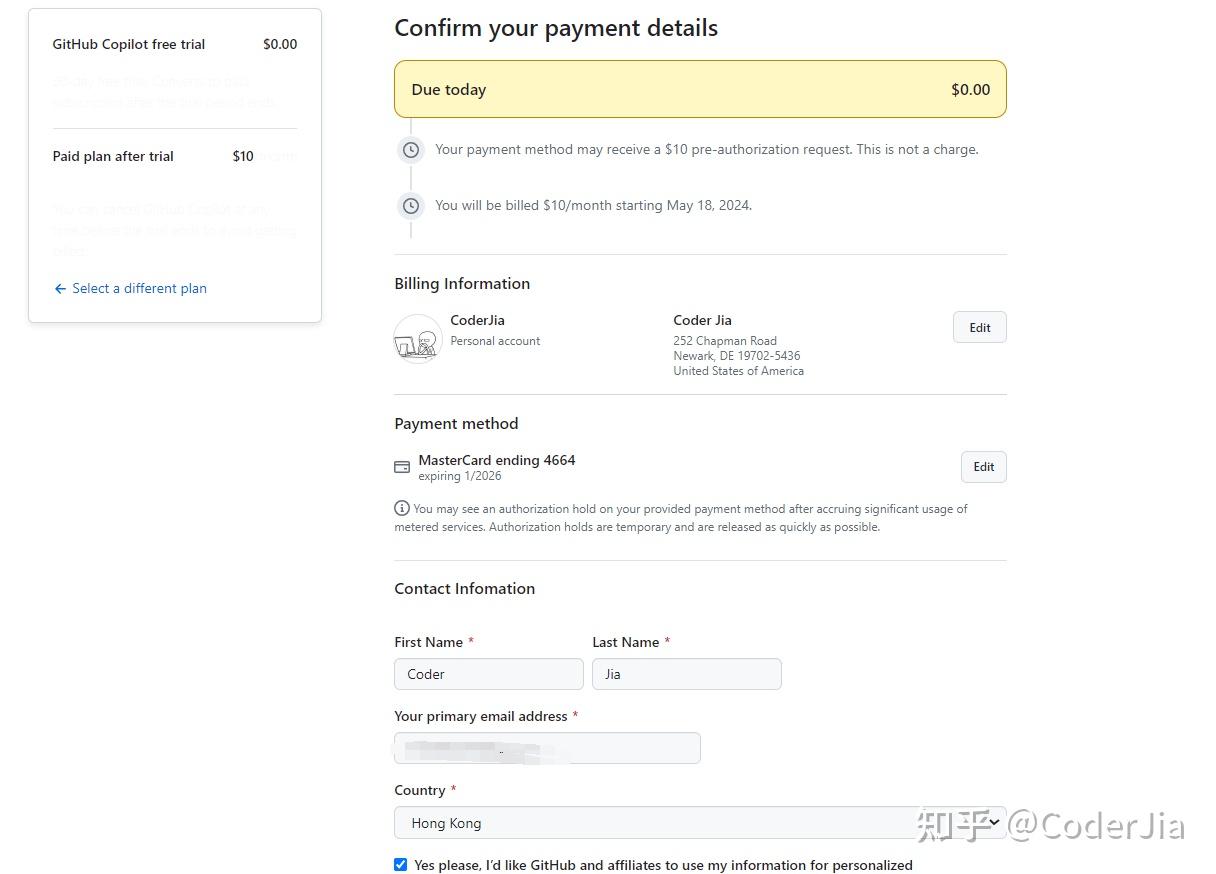The height and width of the screenshot is (874, 1216).
Task: Click the required field asterisk beside First Name
Action: (470, 641)
